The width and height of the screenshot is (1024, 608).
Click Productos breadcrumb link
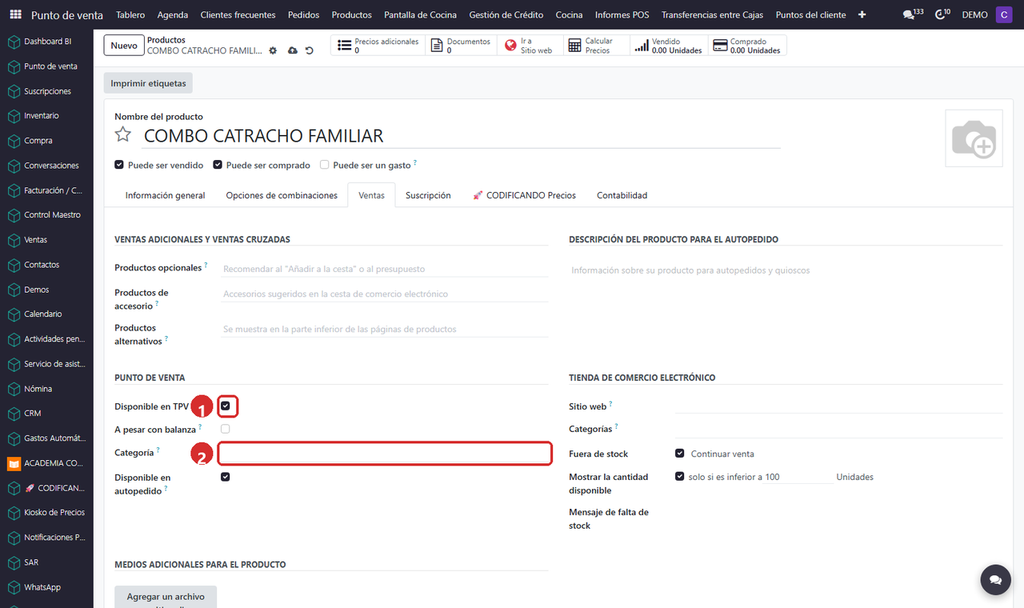coord(166,40)
